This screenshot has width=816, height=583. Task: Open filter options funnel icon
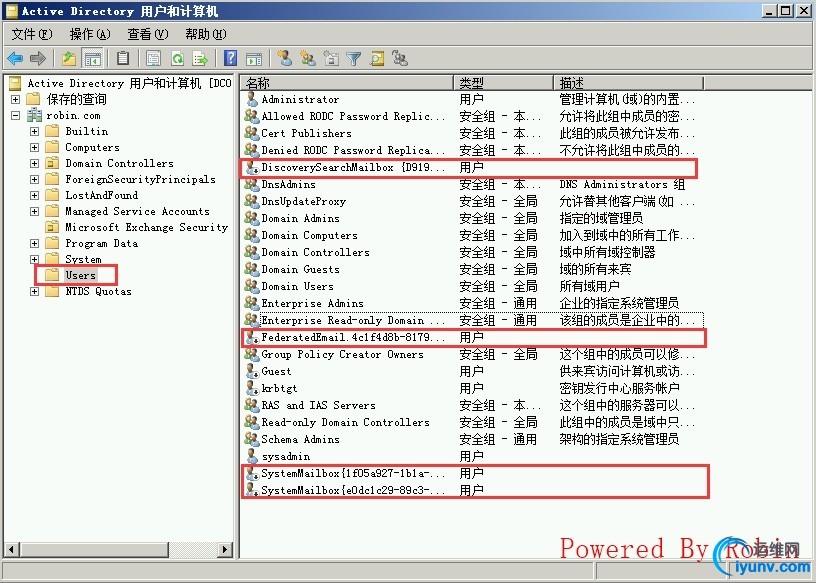click(x=354, y=59)
